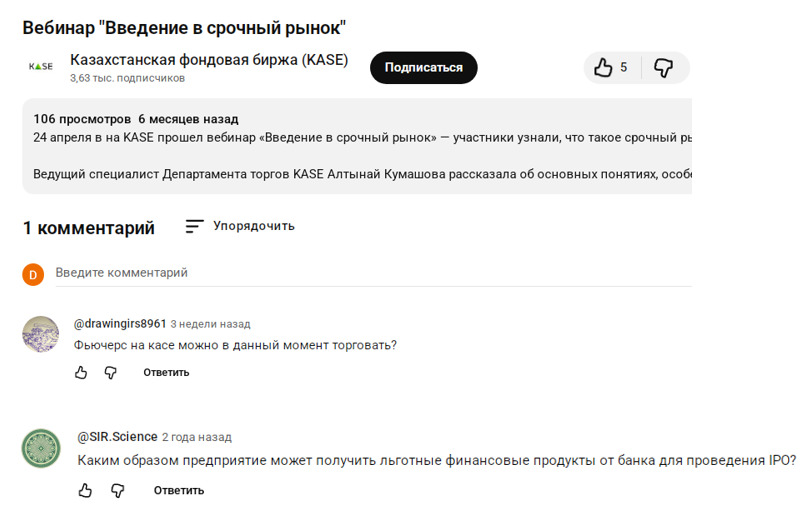Reply to the @SIR.Science comment
The width and height of the screenshot is (809, 510).
(179, 491)
